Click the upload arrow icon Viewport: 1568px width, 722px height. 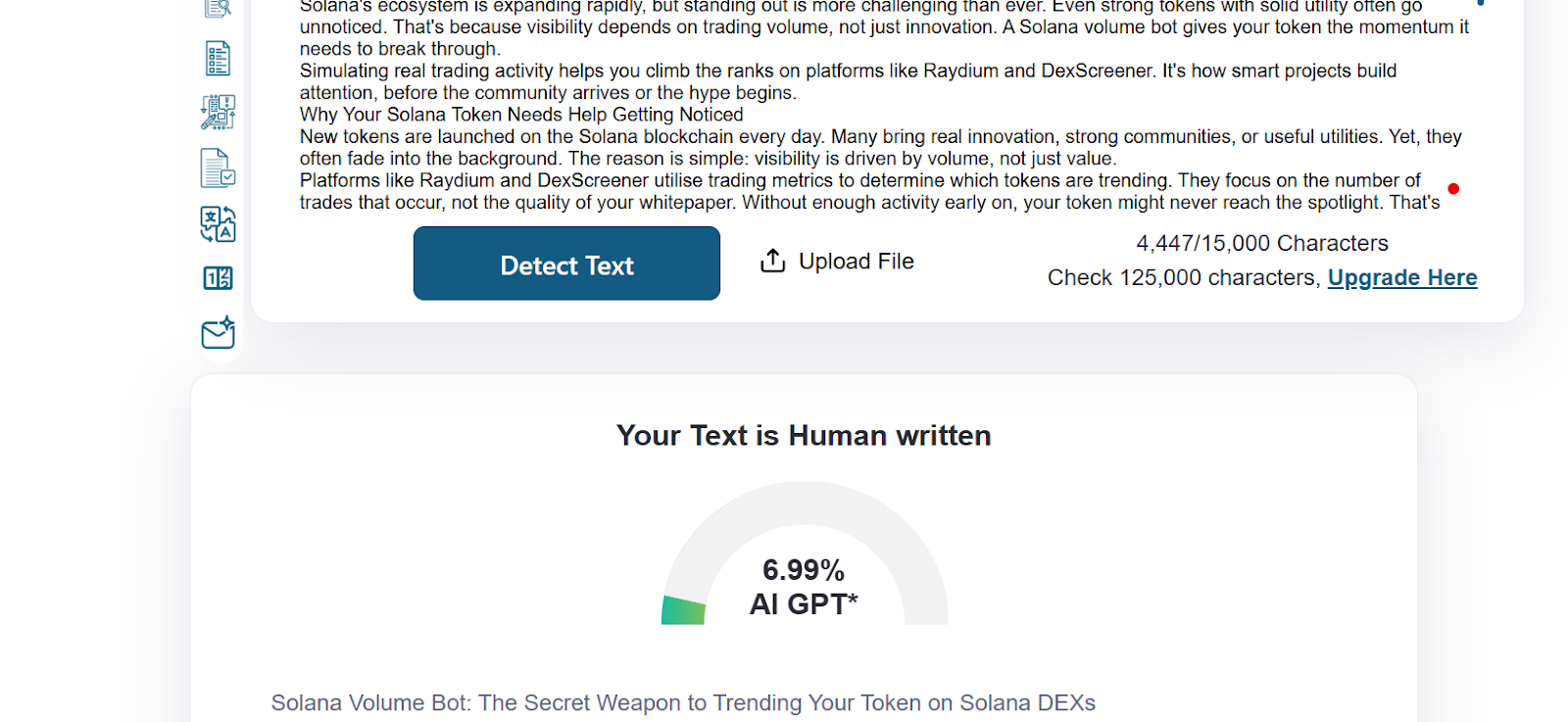pos(773,261)
